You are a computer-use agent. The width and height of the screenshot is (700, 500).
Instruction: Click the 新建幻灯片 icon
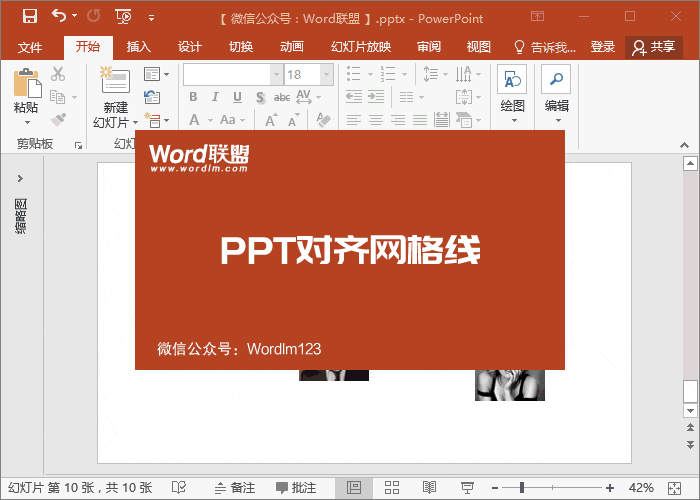(115, 80)
